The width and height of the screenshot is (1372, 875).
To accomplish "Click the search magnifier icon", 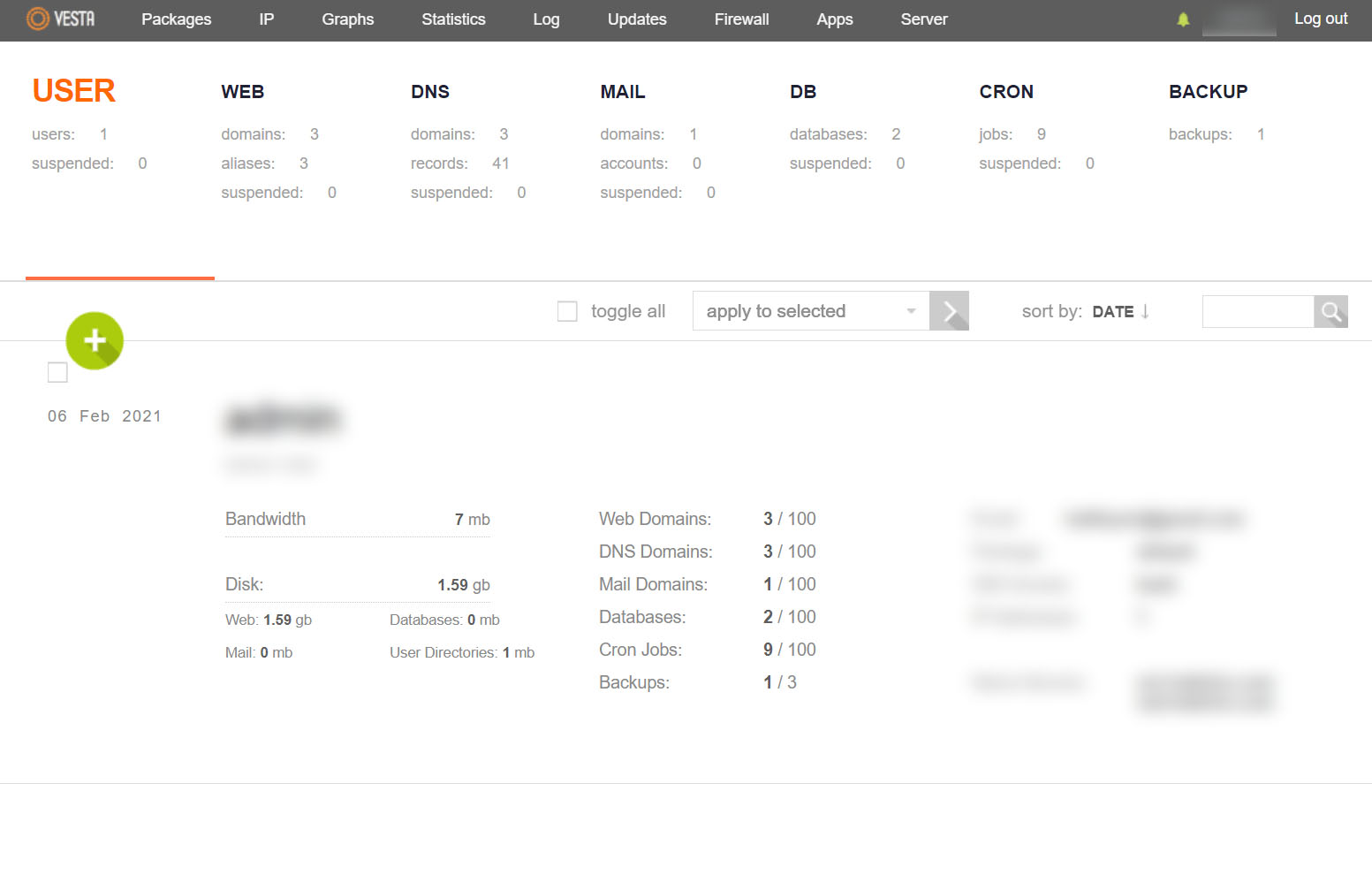I will pyautogui.click(x=1330, y=311).
